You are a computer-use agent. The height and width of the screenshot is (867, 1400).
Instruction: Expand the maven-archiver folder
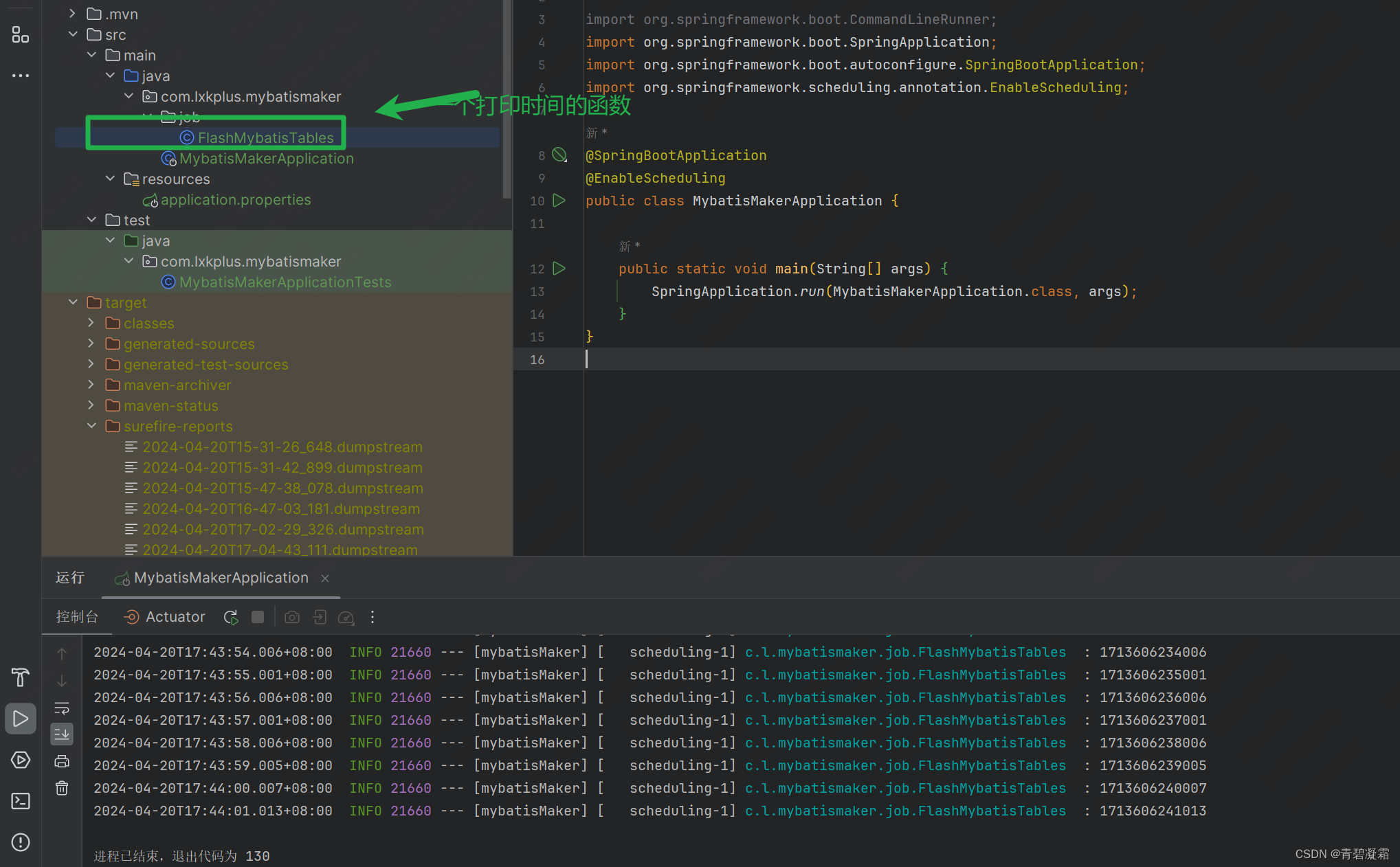[91, 385]
